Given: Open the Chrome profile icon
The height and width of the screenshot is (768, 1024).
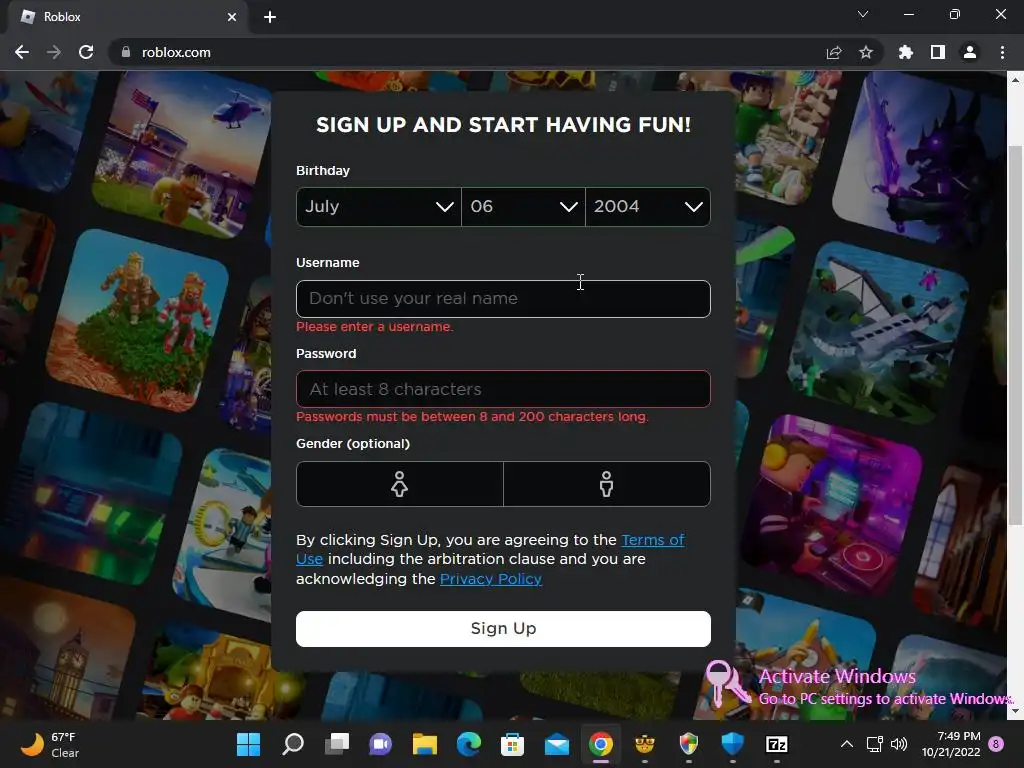Looking at the screenshot, I should (970, 52).
